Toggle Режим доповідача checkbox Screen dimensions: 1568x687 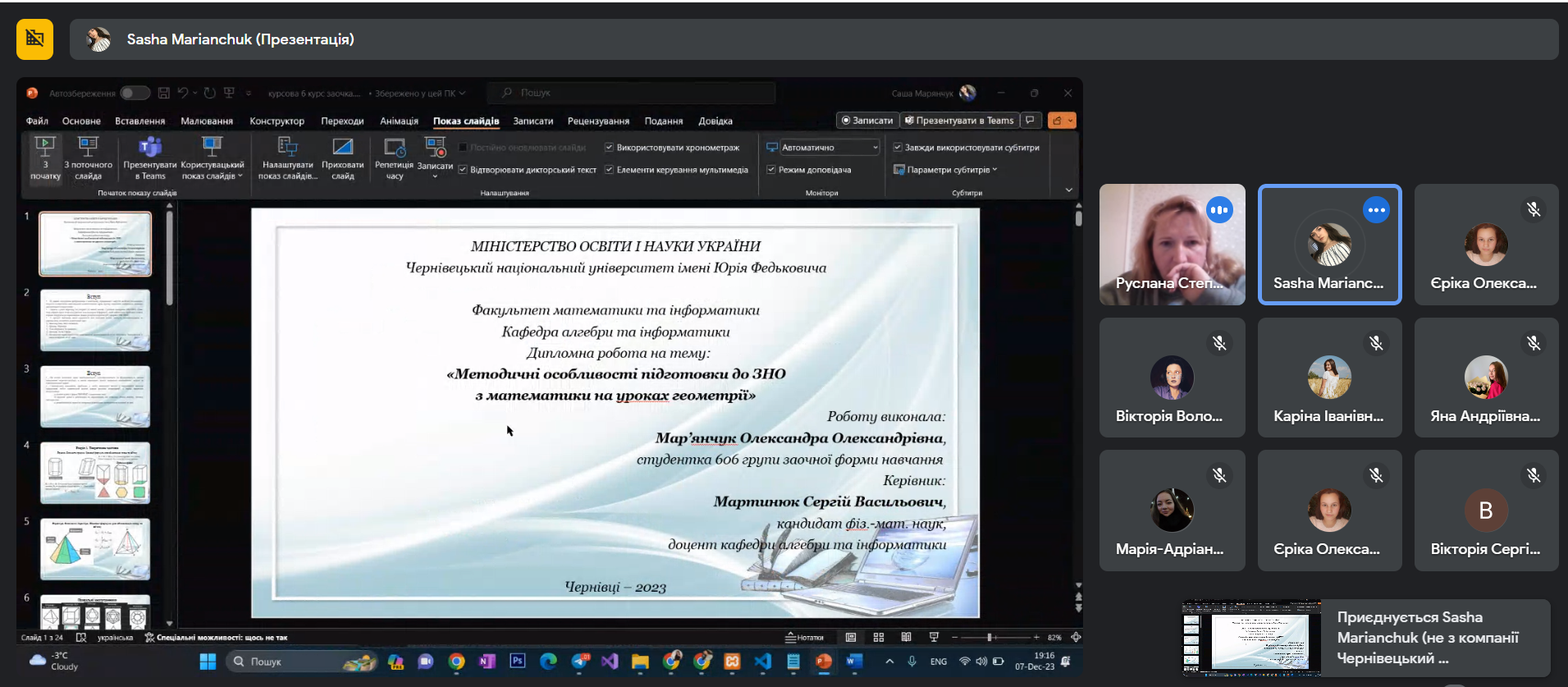click(771, 170)
